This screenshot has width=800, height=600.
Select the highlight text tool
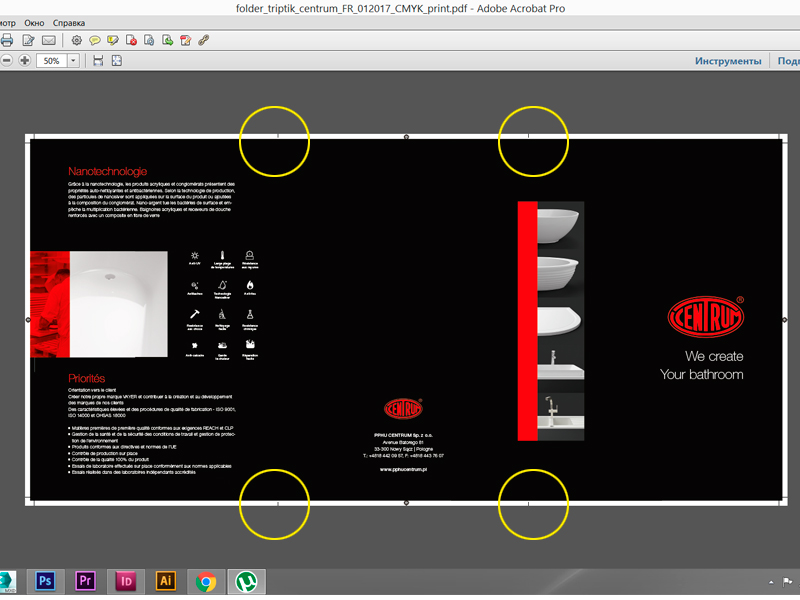pos(113,40)
